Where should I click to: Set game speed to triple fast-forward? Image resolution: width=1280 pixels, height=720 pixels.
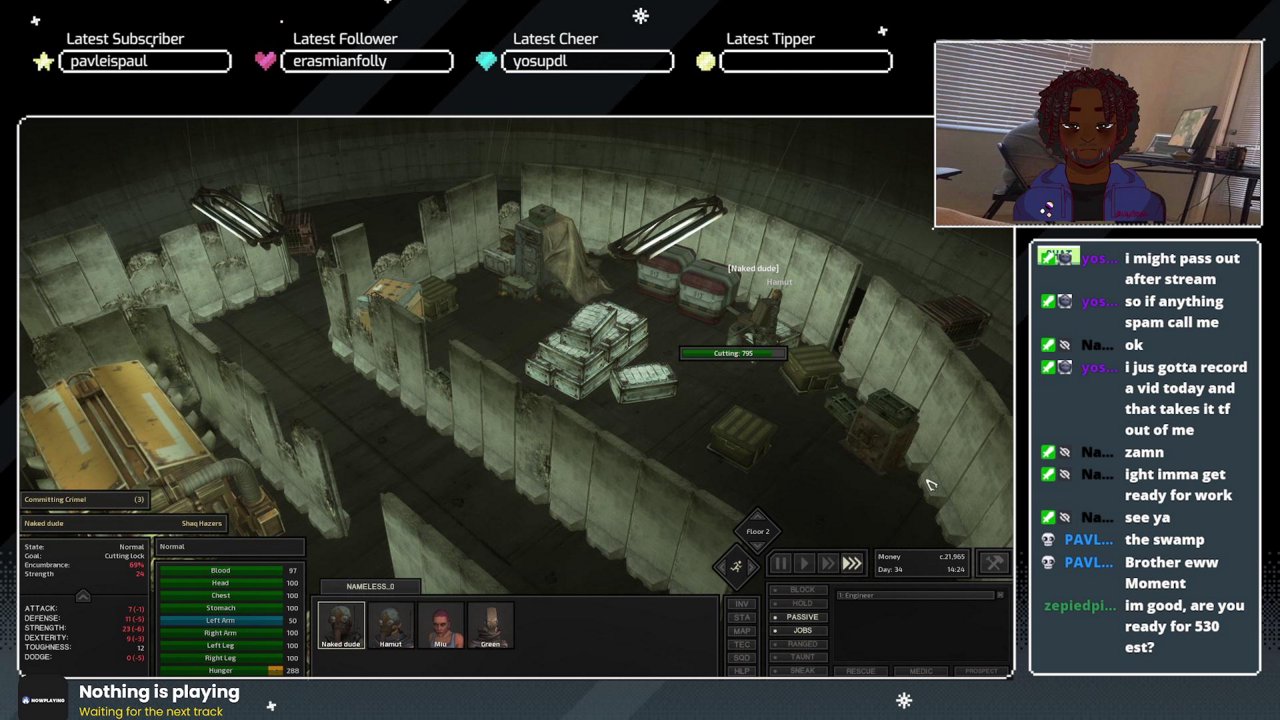click(852, 564)
